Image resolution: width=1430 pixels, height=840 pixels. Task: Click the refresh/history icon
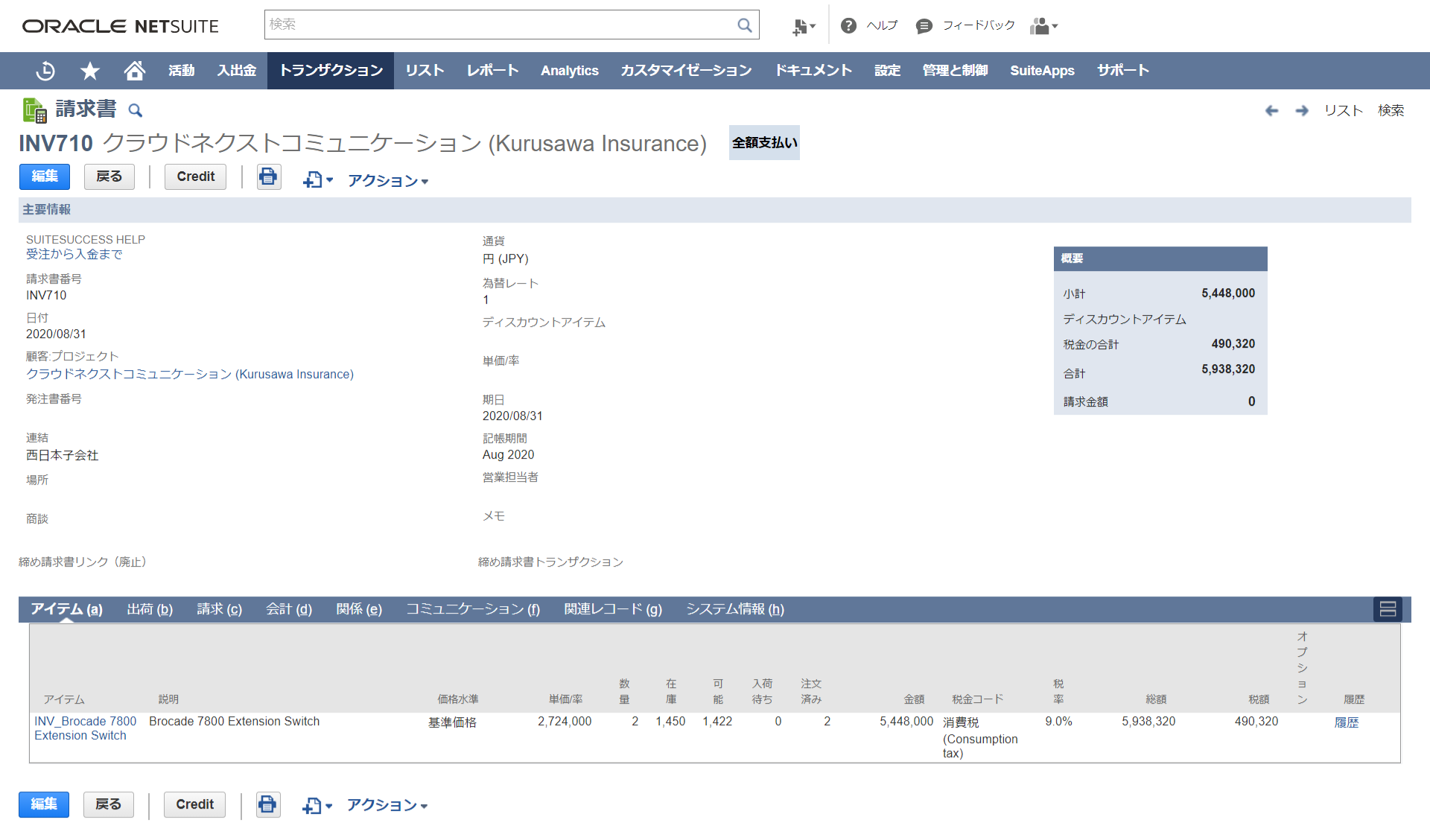coord(47,70)
